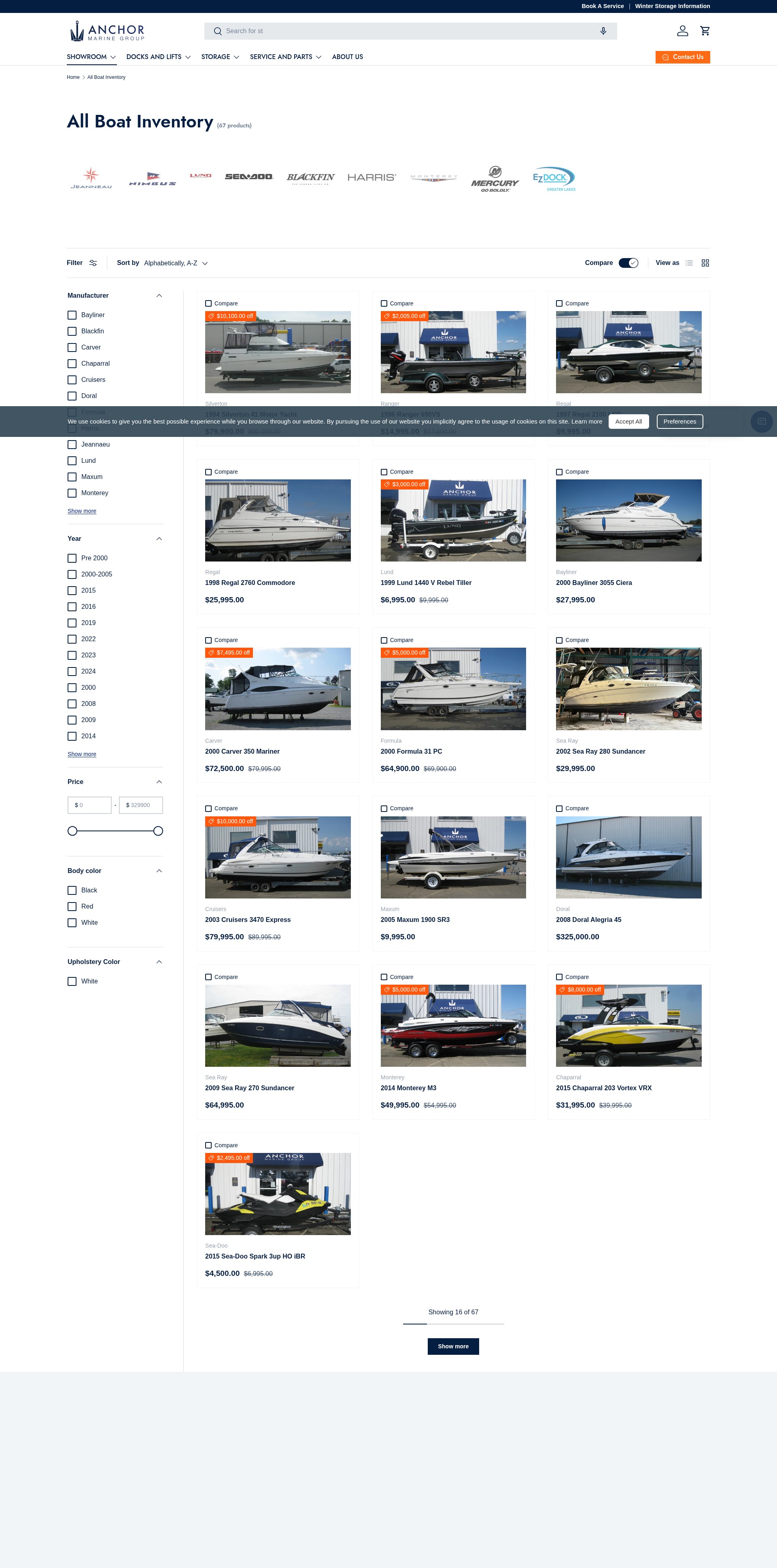
Task: Check the Red body color filter
Action: pyautogui.click(x=72, y=907)
